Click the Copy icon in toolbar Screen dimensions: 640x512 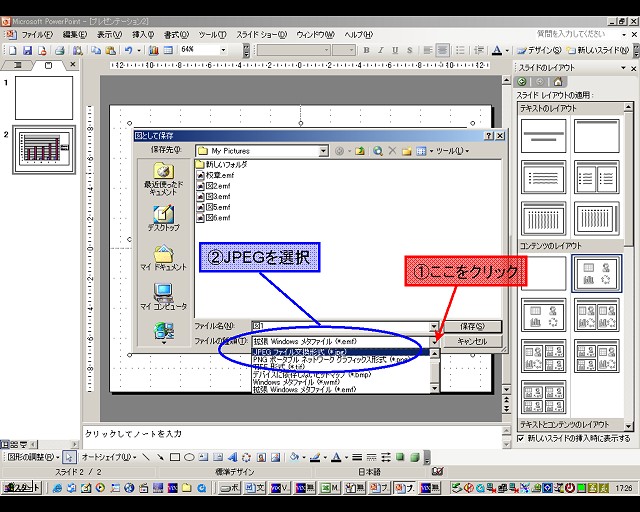pyautogui.click(x=96, y=50)
